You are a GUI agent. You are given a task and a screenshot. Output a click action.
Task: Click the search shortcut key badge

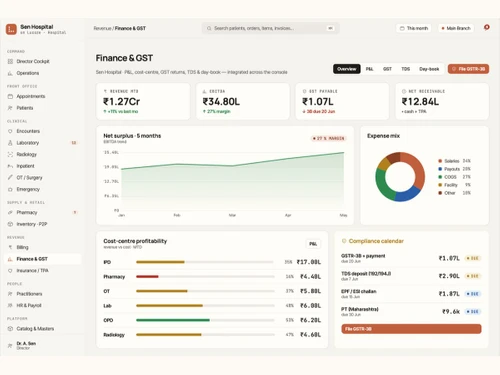330,28
